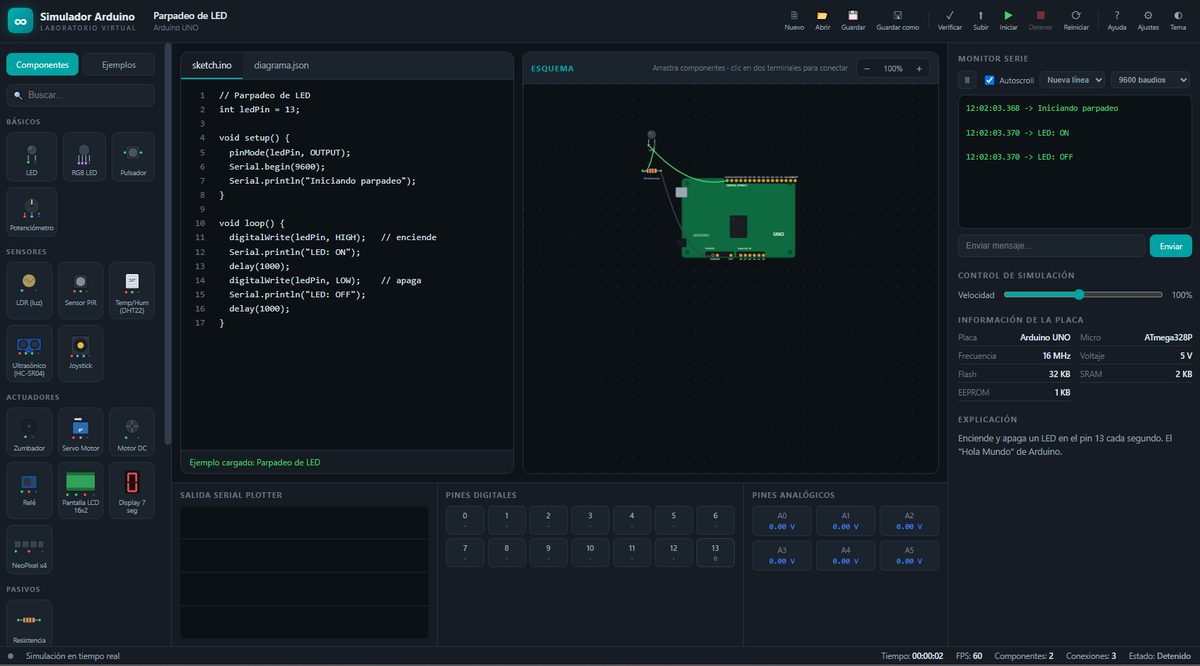
Task: Click the Nuevo file icon
Action: [794, 20]
